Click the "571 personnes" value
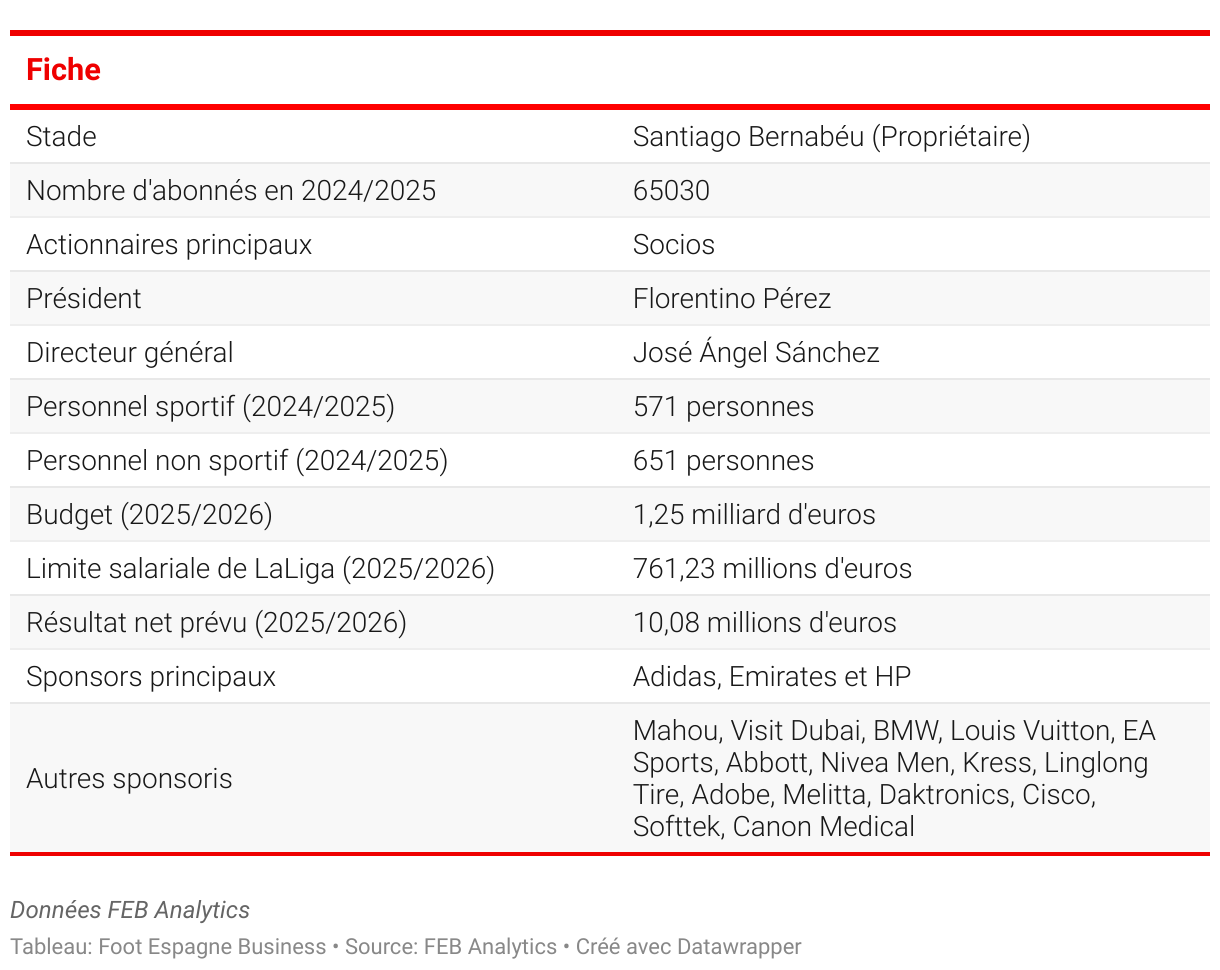This screenshot has width=1220, height=970. 723,407
